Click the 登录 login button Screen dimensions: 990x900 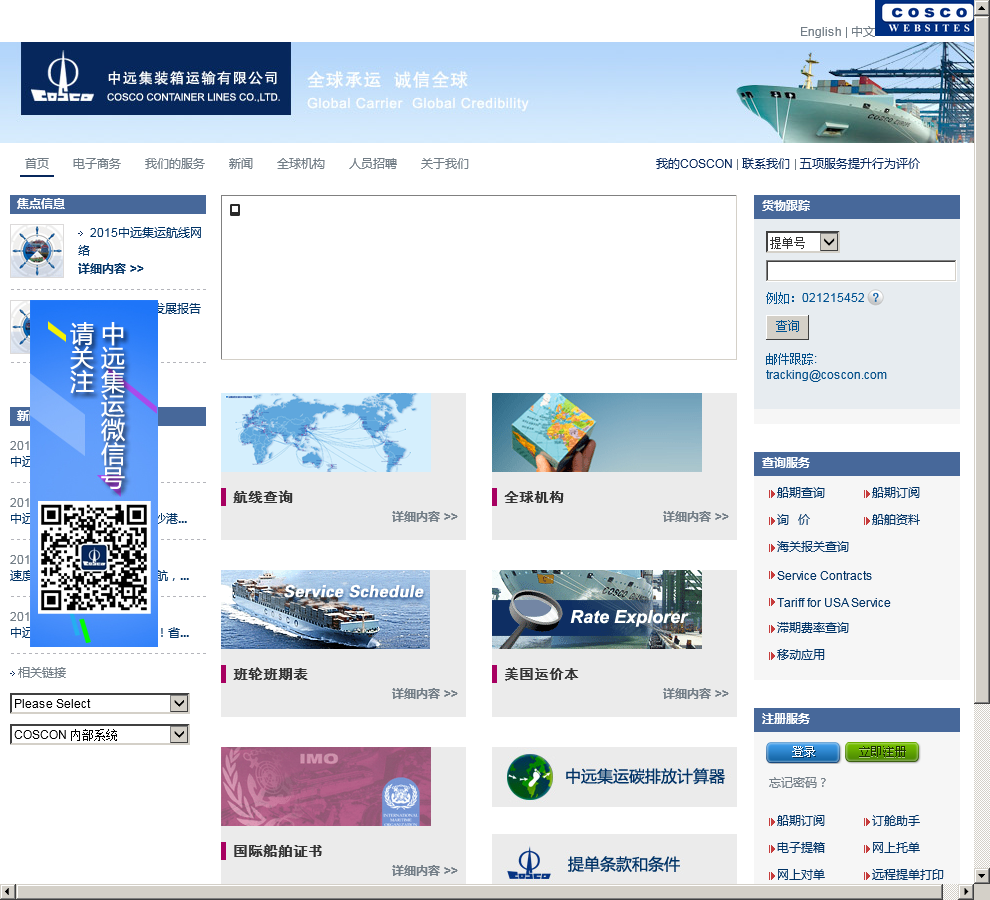803,752
